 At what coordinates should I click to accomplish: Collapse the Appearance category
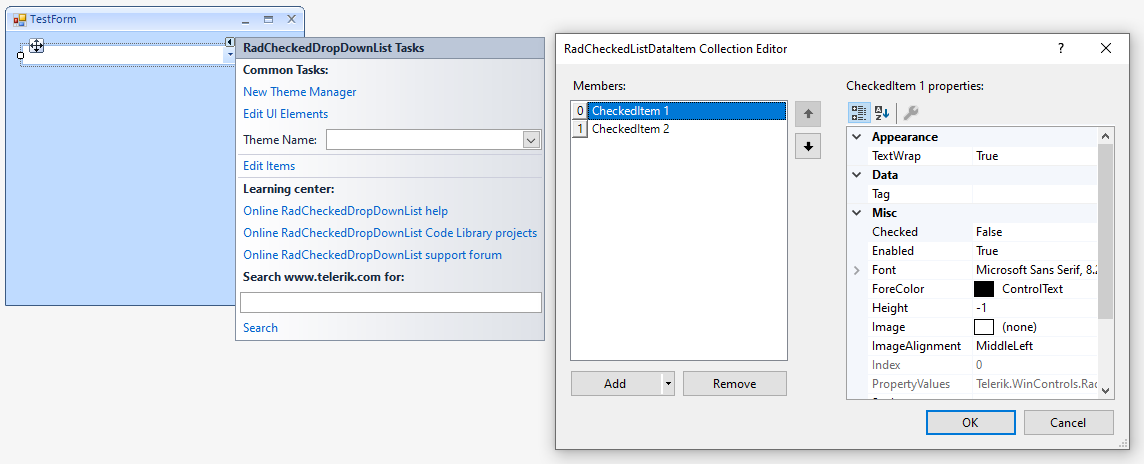pos(857,137)
